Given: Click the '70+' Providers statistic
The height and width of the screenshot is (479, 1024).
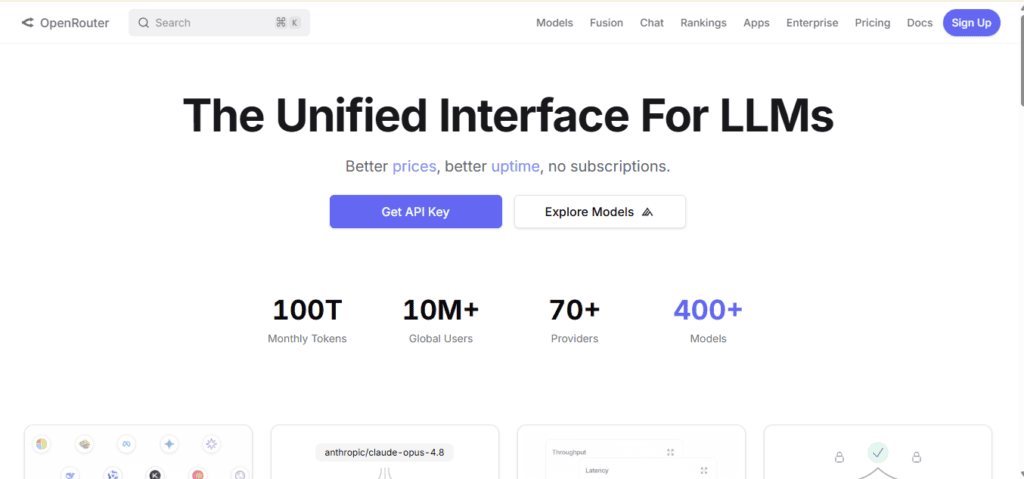Looking at the screenshot, I should coord(575,320).
